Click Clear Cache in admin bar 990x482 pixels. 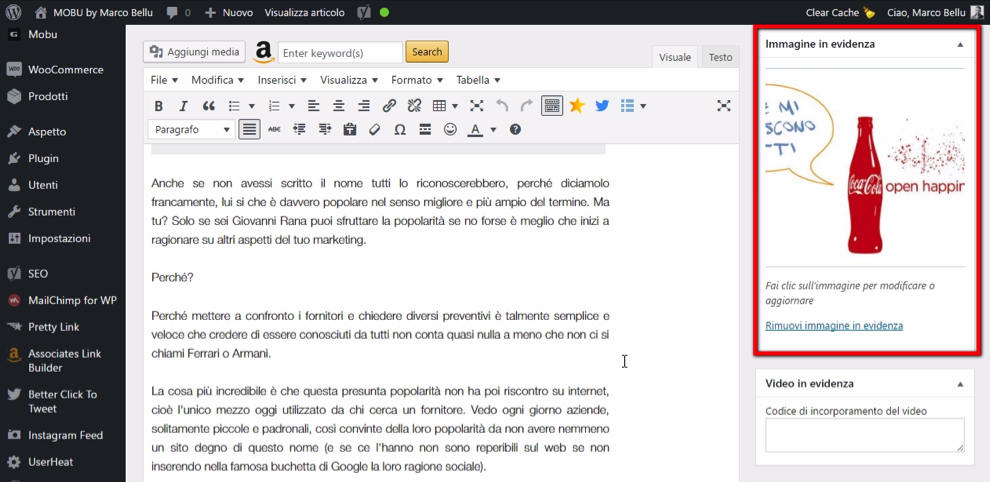click(x=840, y=12)
